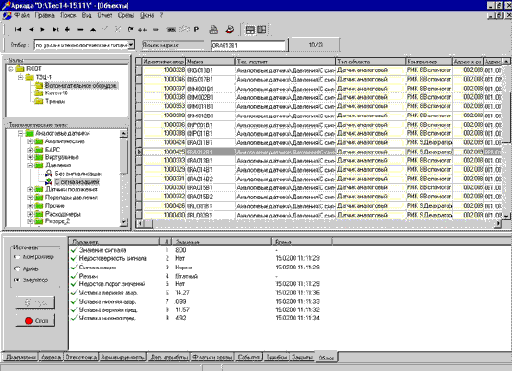Click the minus (delete record) toolbar icon

coord(80,30)
